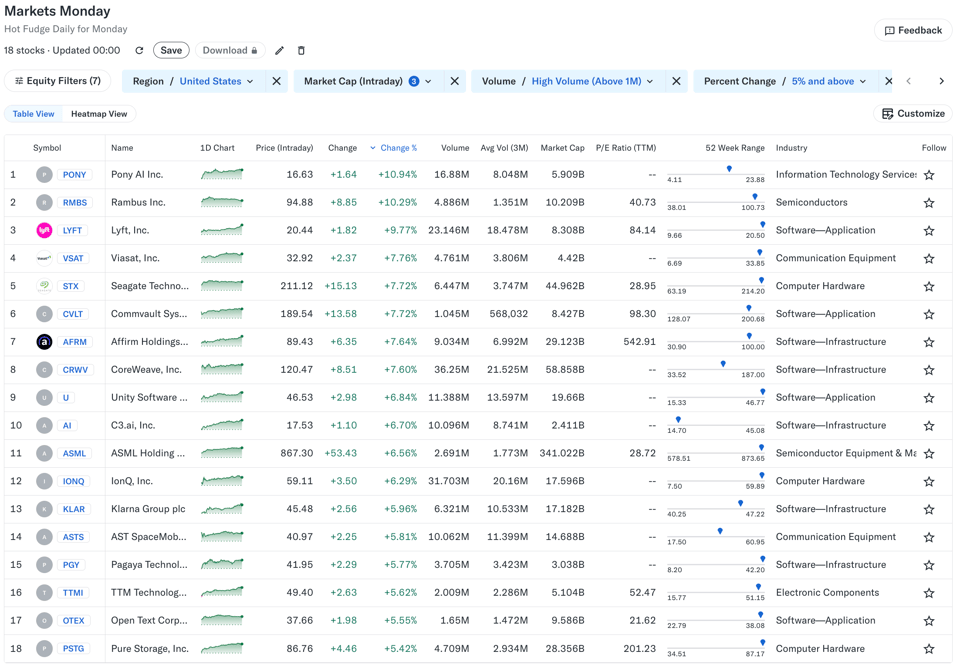960x668 pixels.
Task: Remove the Region United States filter
Action: point(276,82)
